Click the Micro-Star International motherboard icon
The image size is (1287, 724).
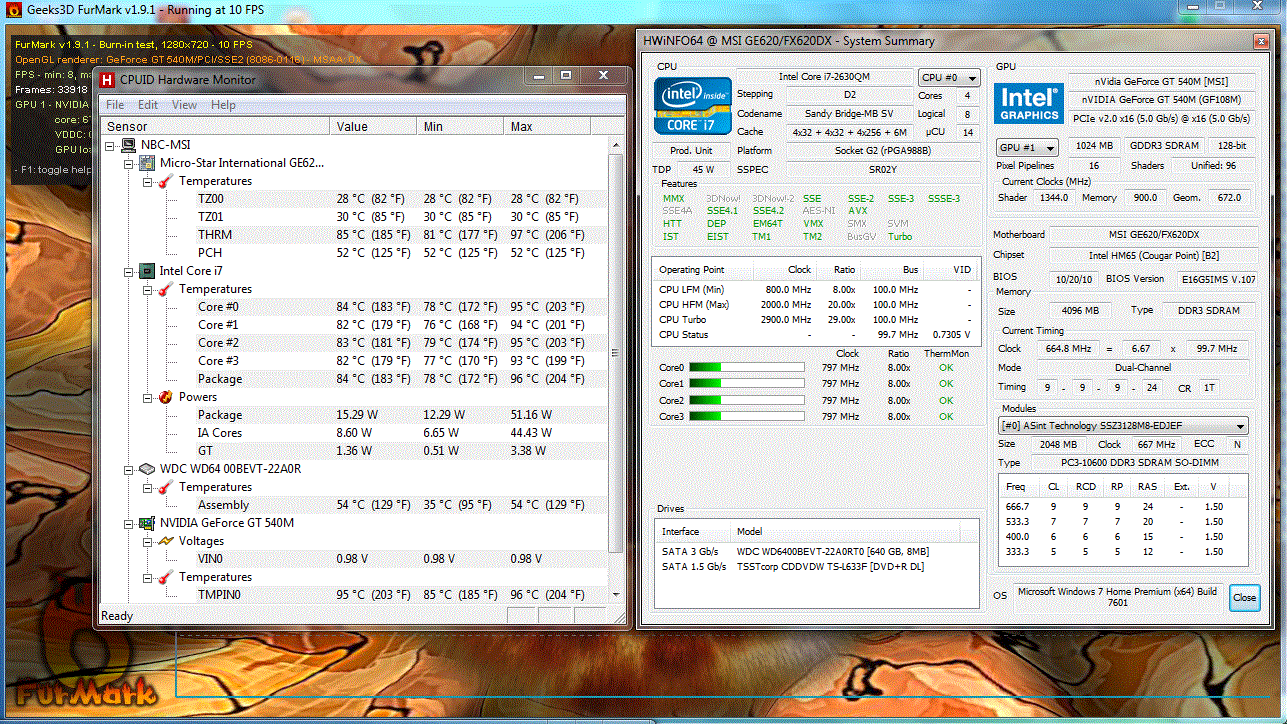click(x=147, y=163)
